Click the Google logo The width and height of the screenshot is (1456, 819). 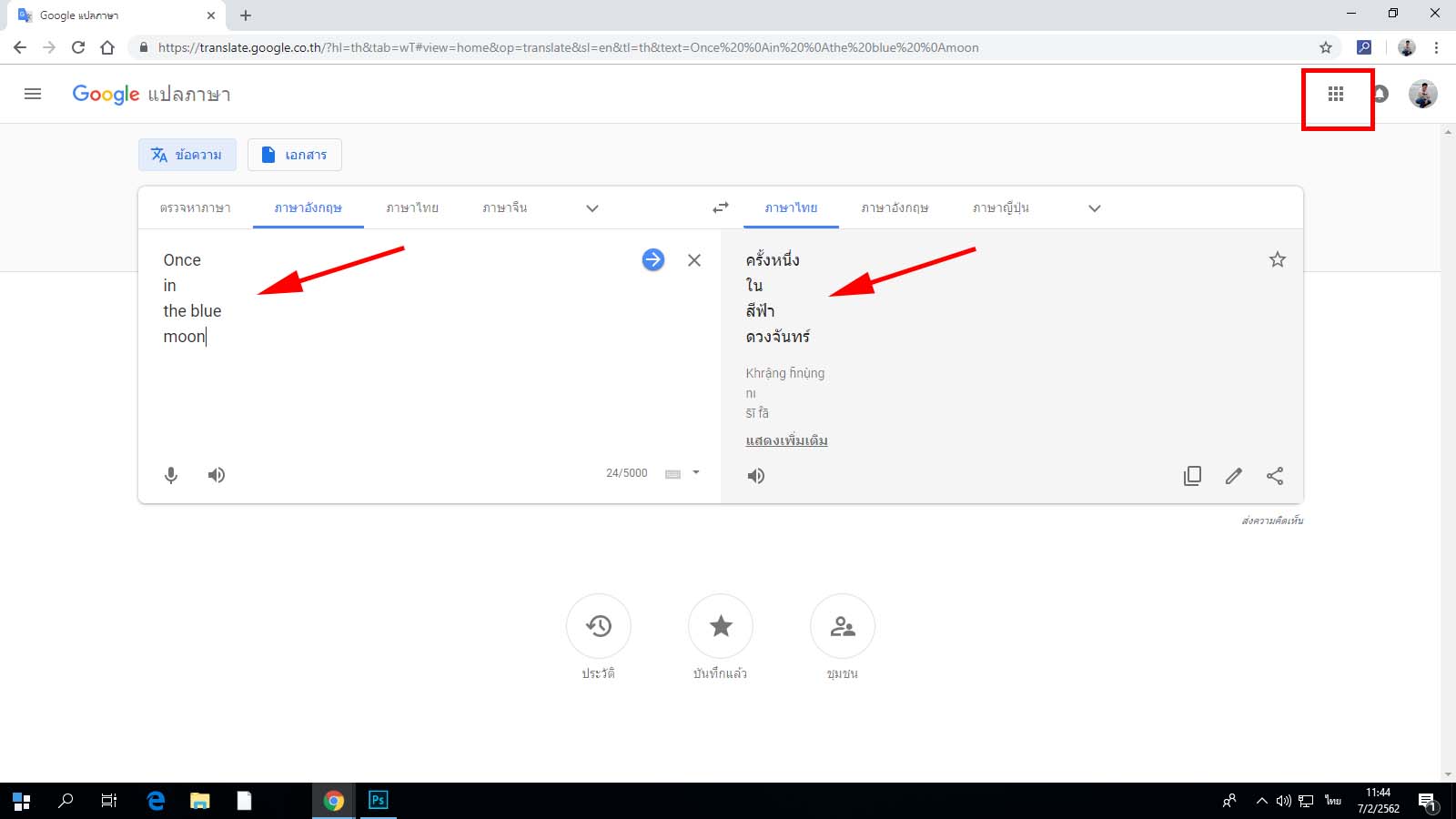(x=106, y=95)
